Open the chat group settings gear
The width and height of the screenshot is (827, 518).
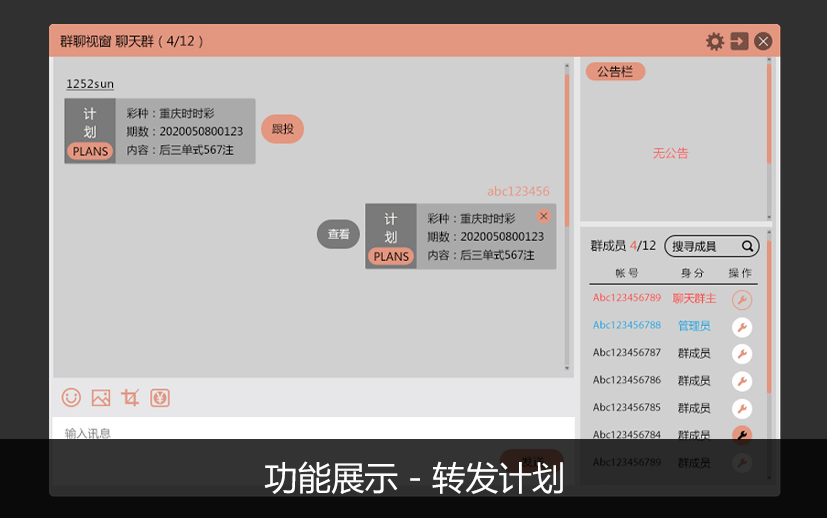[714, 41]
